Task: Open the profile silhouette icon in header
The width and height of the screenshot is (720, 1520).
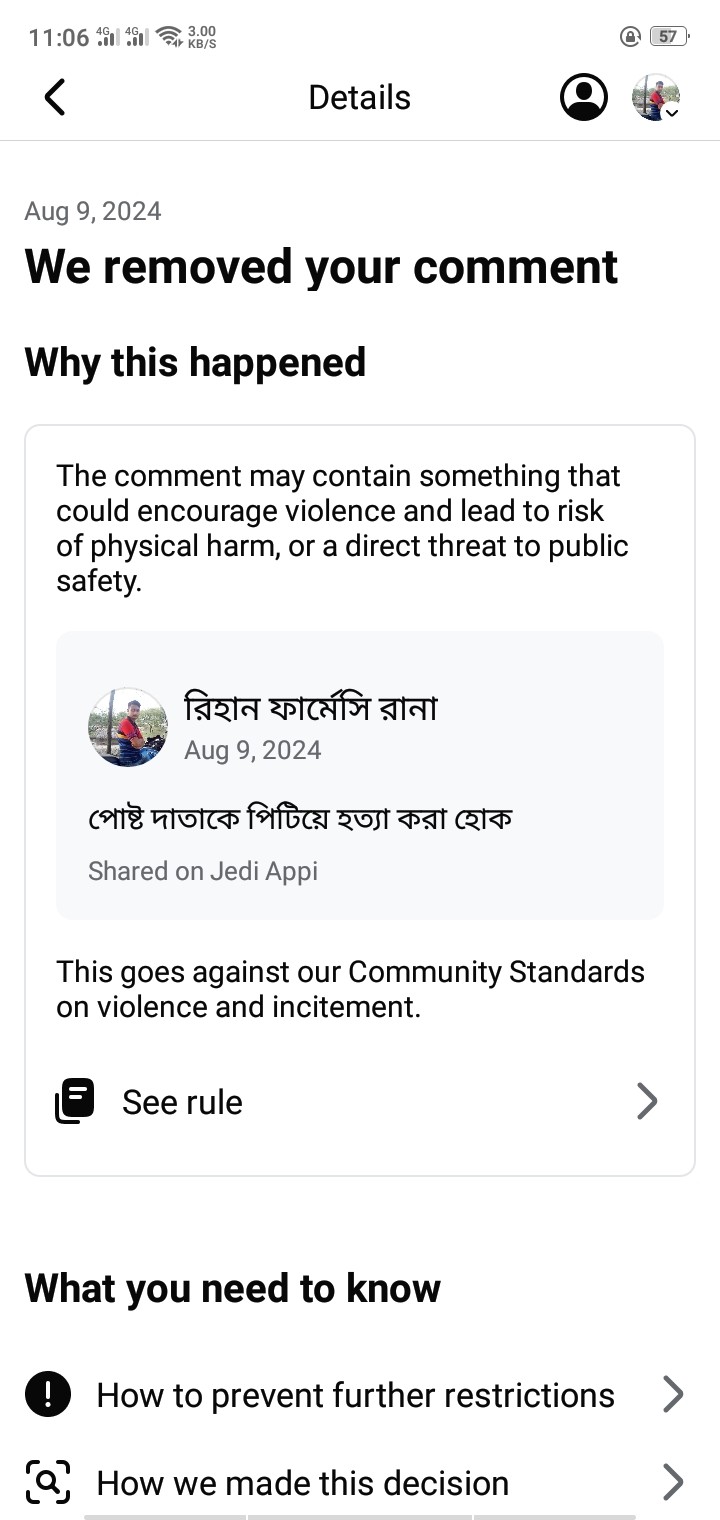Action: [584, 97]
